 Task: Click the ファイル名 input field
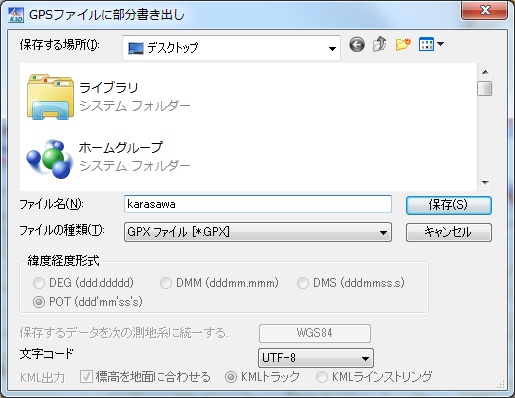(x=258, y=204)
